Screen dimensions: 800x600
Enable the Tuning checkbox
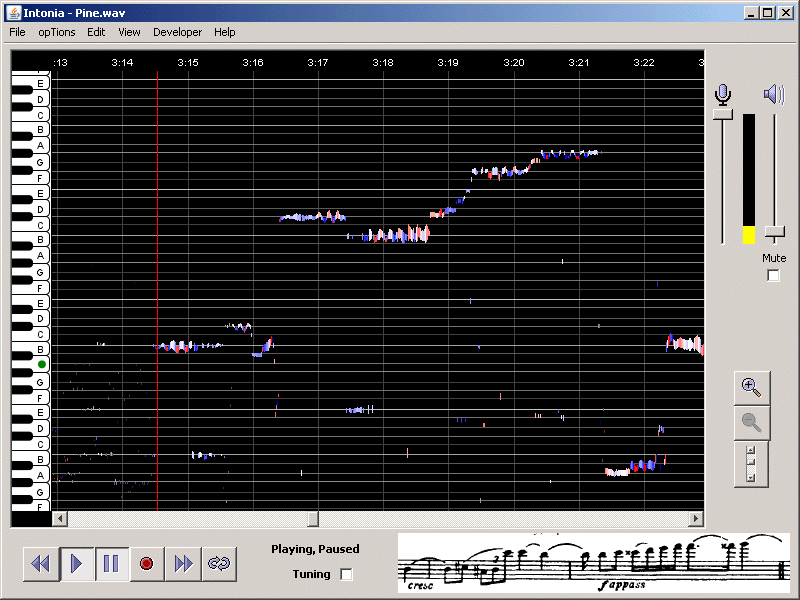coord(346,574)
